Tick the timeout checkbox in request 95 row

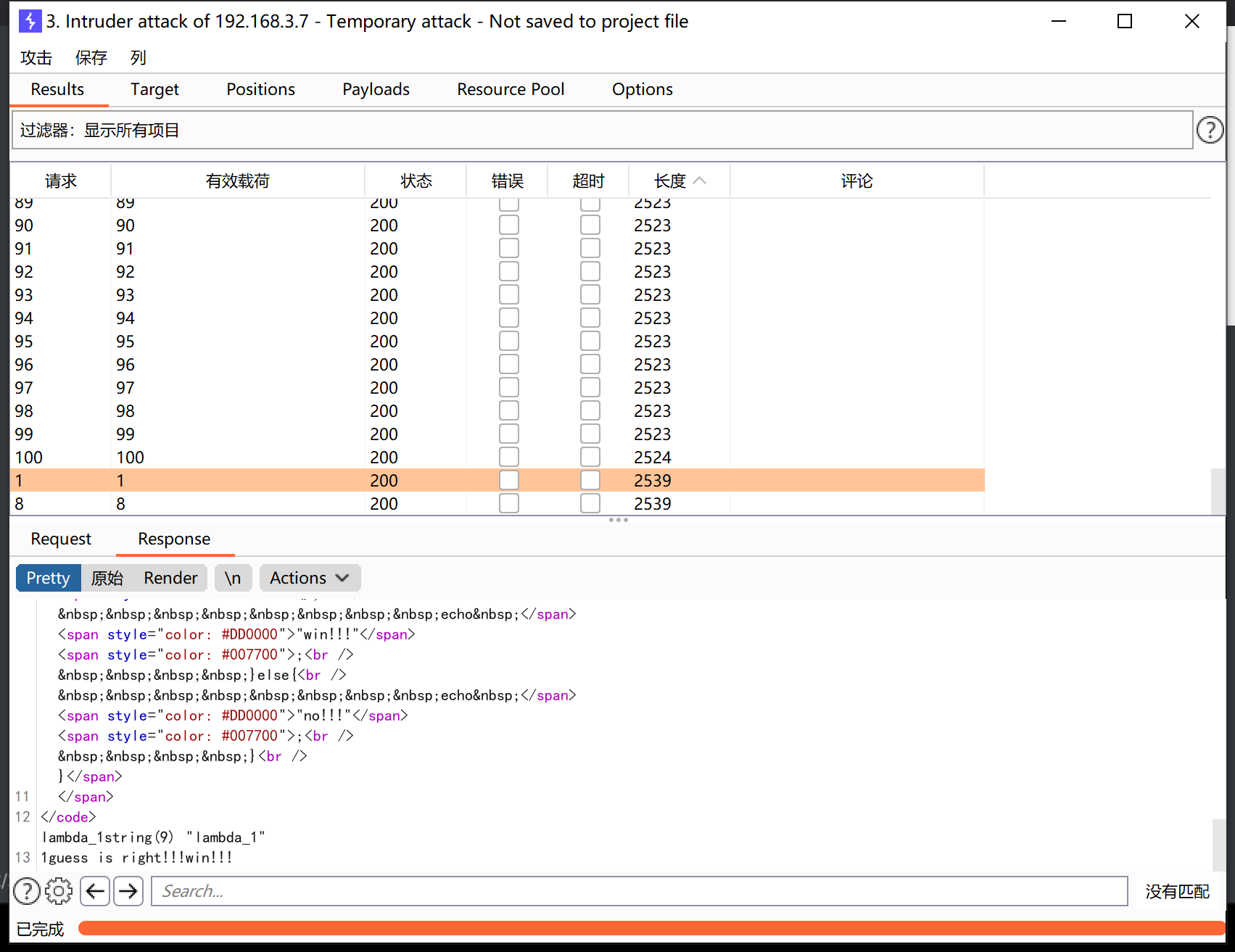point(590,342)
